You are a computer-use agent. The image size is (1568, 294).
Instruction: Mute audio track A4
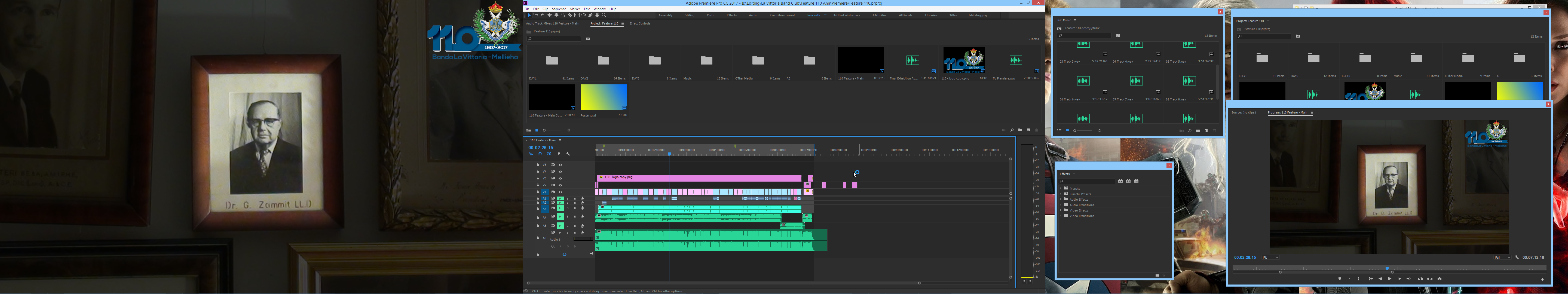coord(561,217)
